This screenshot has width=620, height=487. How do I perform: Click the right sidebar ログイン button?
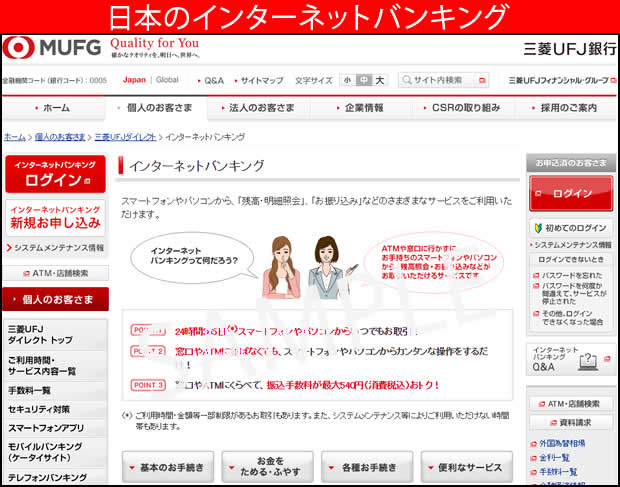(571, 194)
